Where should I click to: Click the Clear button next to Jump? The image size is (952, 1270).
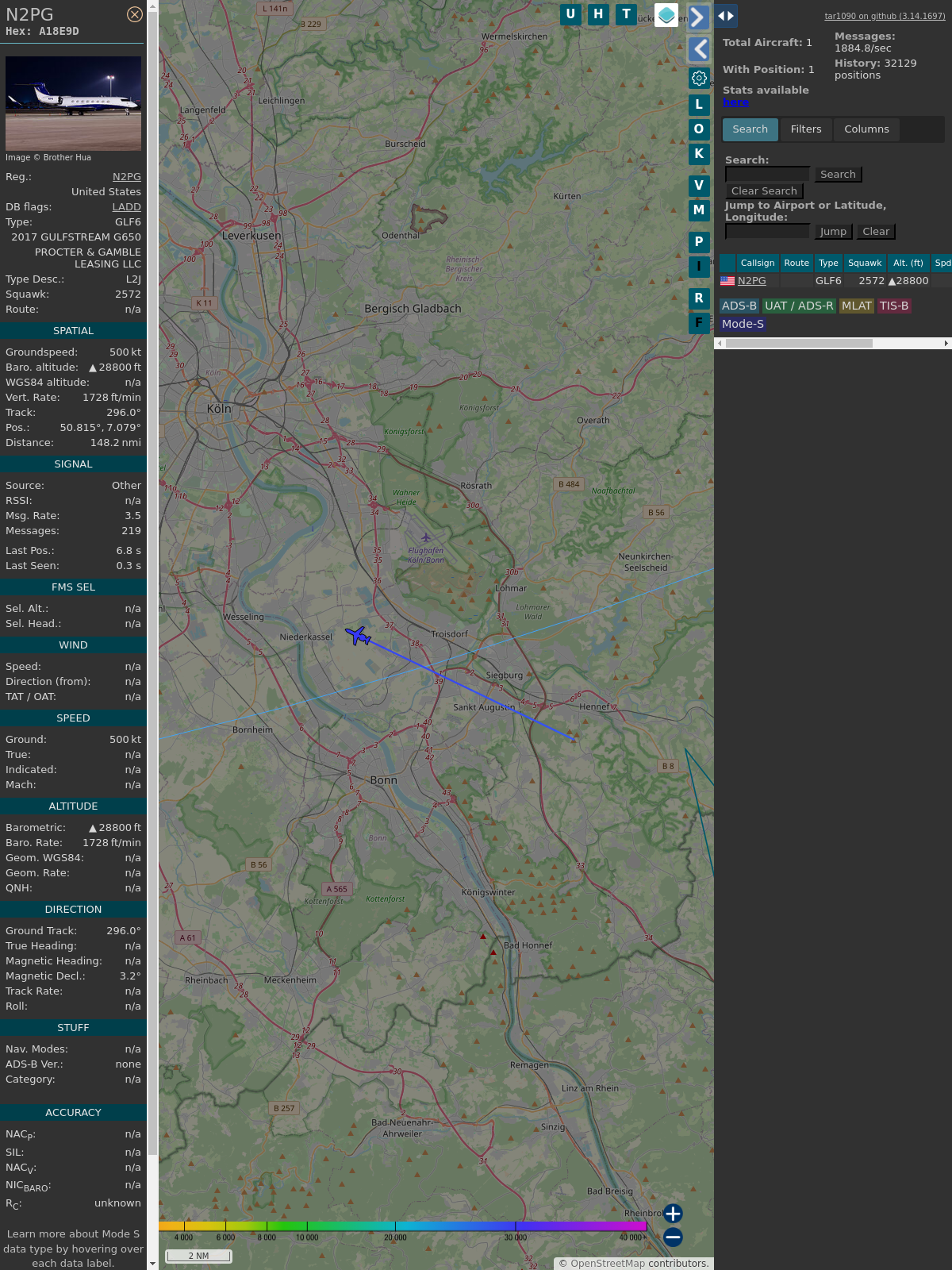(x=876, y=232)
